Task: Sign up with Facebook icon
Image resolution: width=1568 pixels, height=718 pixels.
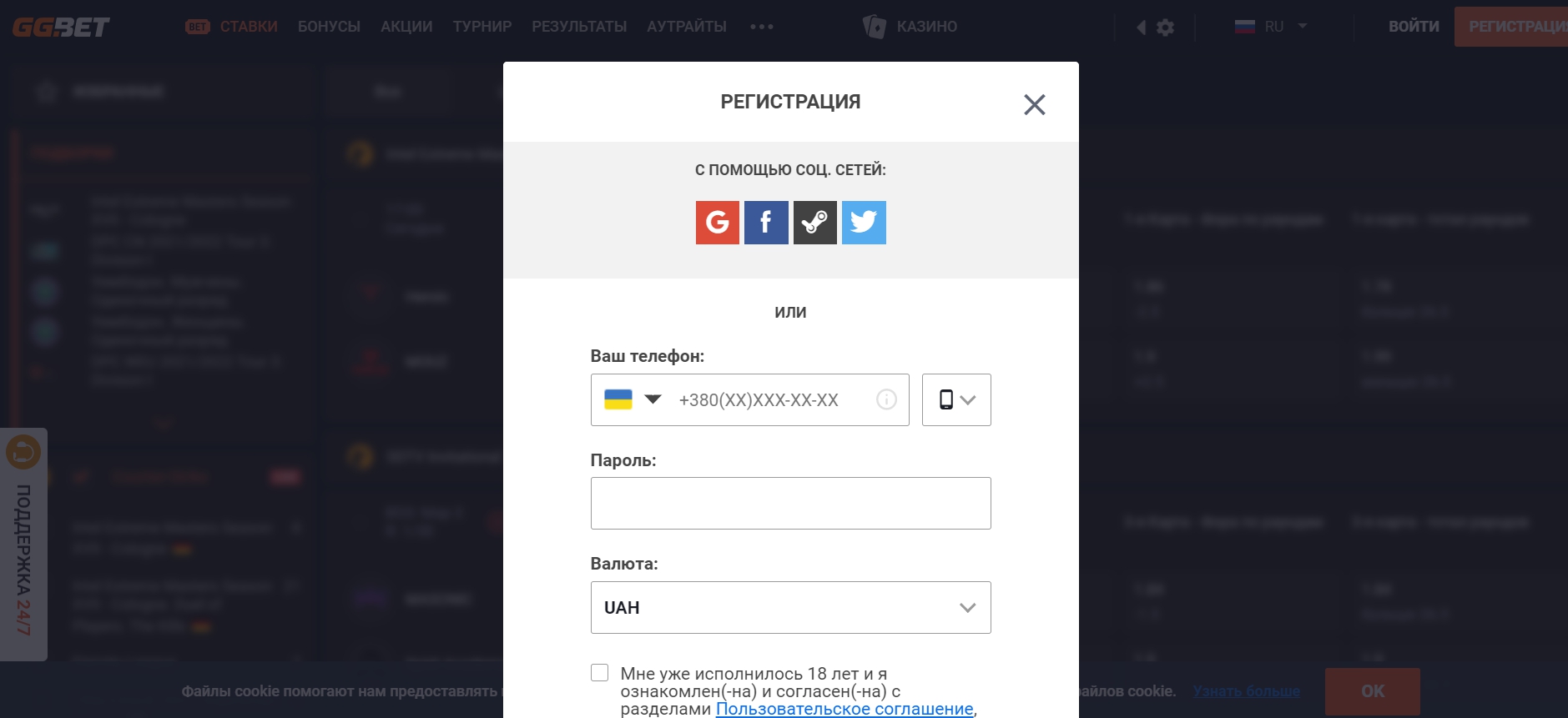Action: [x=766, y=223]
